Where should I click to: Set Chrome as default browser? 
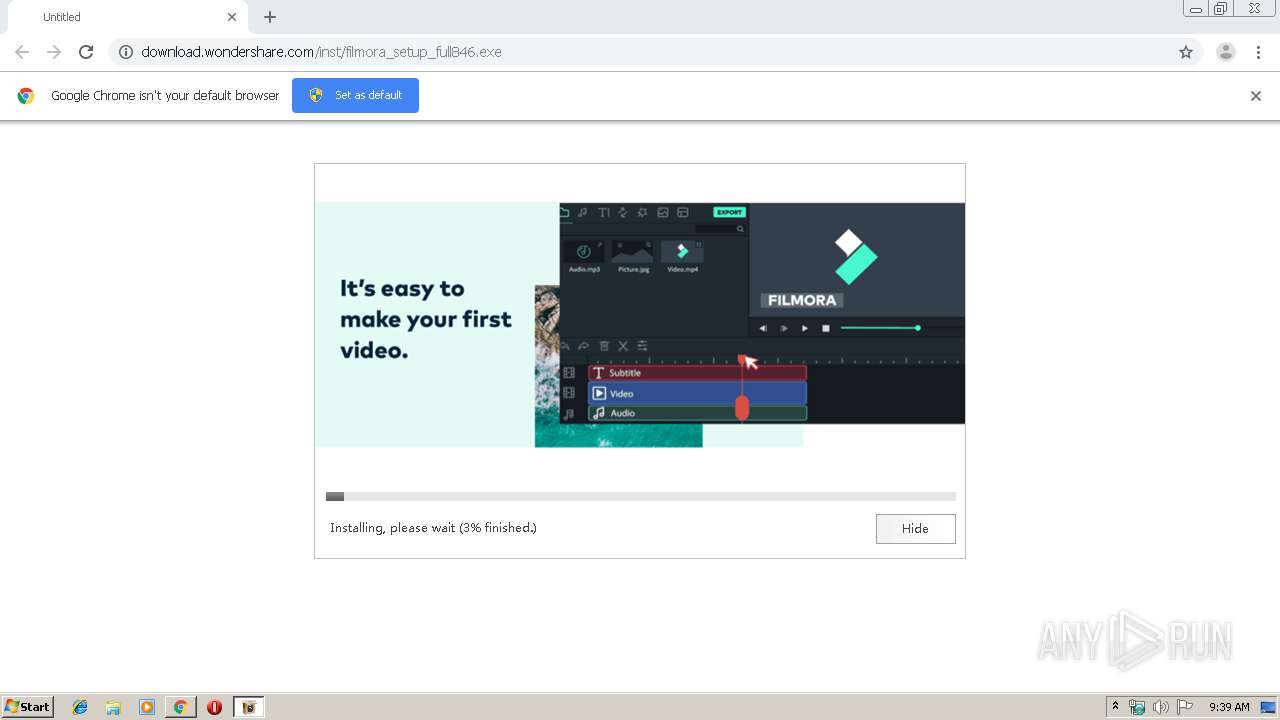click(355, 95)
